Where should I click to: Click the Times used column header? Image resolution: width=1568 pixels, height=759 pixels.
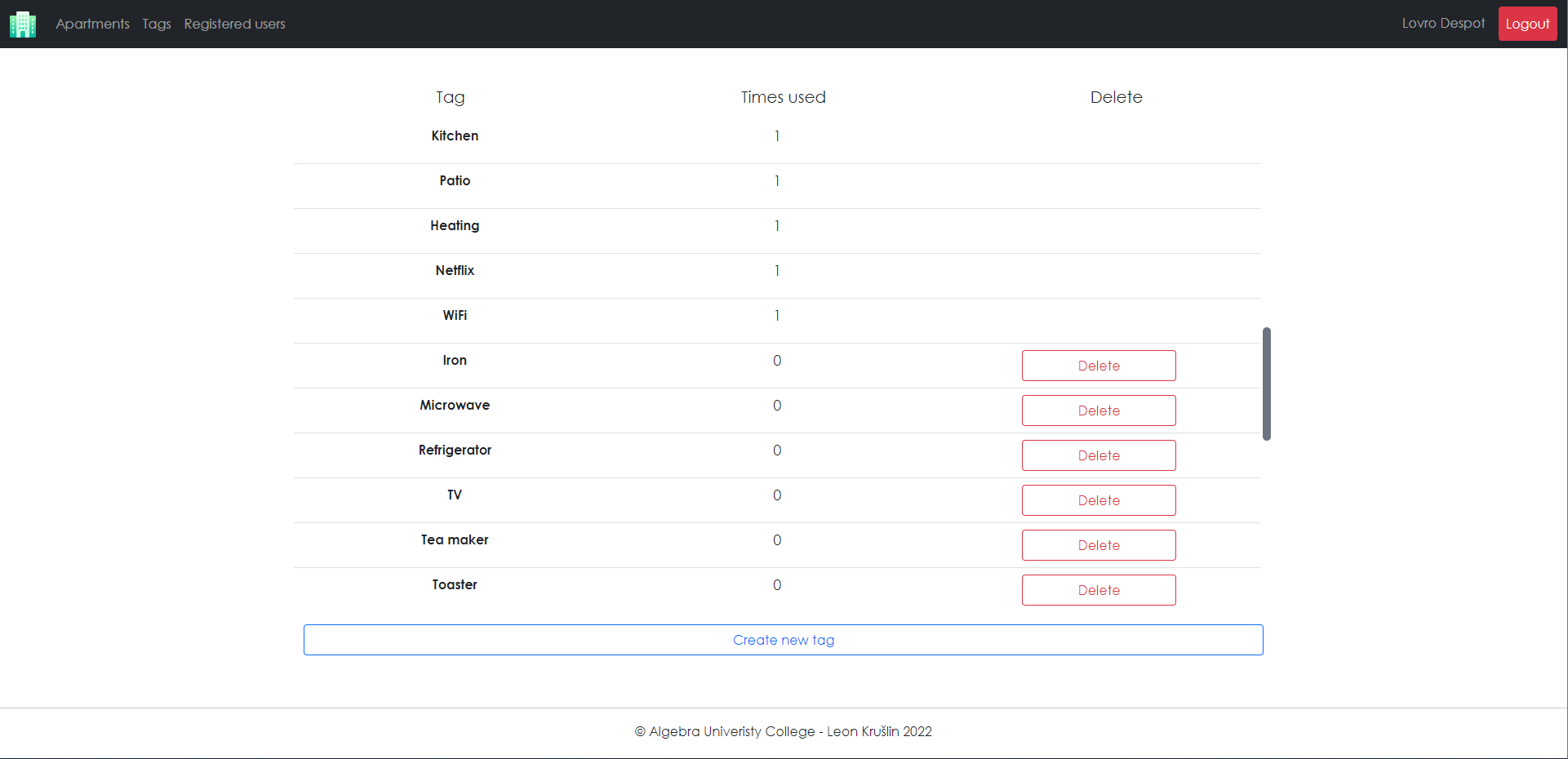tap(783, 96)
